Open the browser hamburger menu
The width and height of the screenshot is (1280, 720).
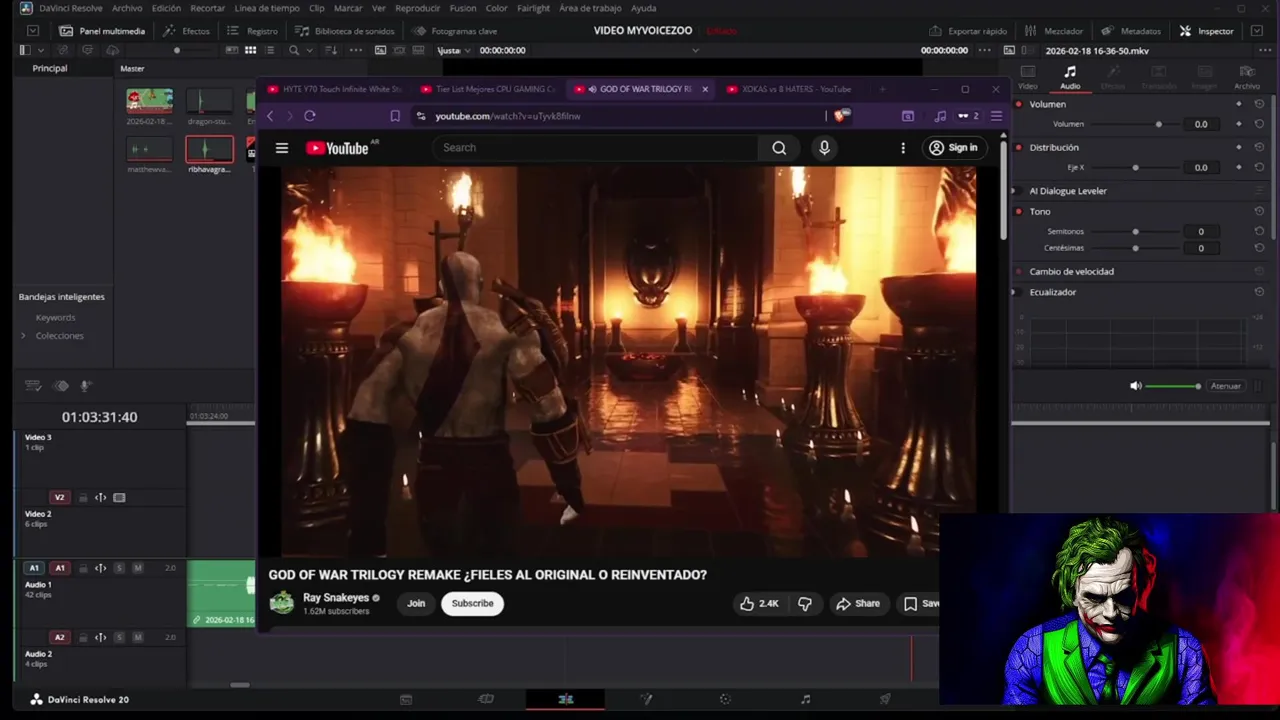[x=996, y=116]
